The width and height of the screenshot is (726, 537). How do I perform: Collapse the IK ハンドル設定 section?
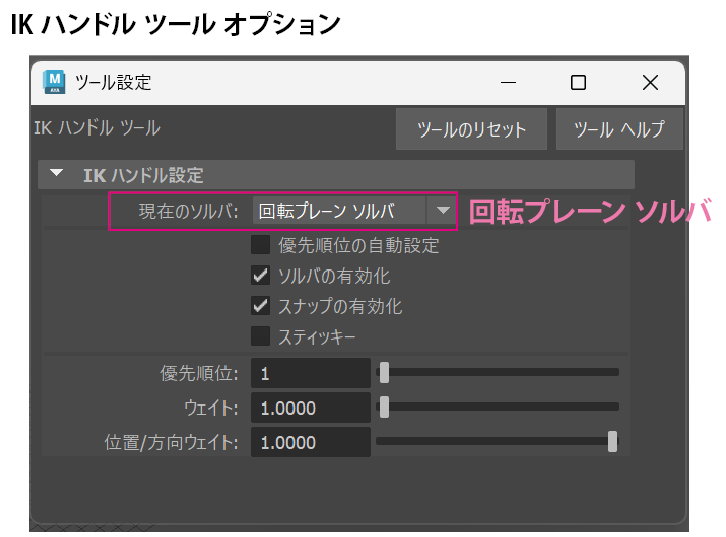coord(57,175)
